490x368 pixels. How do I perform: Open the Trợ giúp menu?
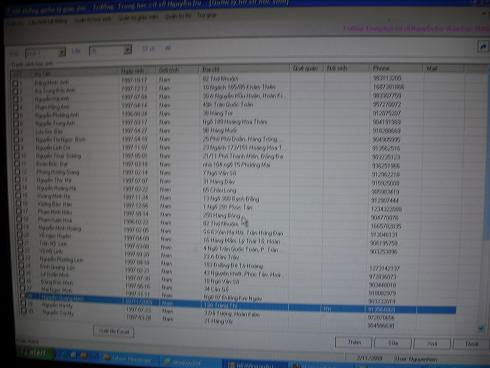pos(206,15)
